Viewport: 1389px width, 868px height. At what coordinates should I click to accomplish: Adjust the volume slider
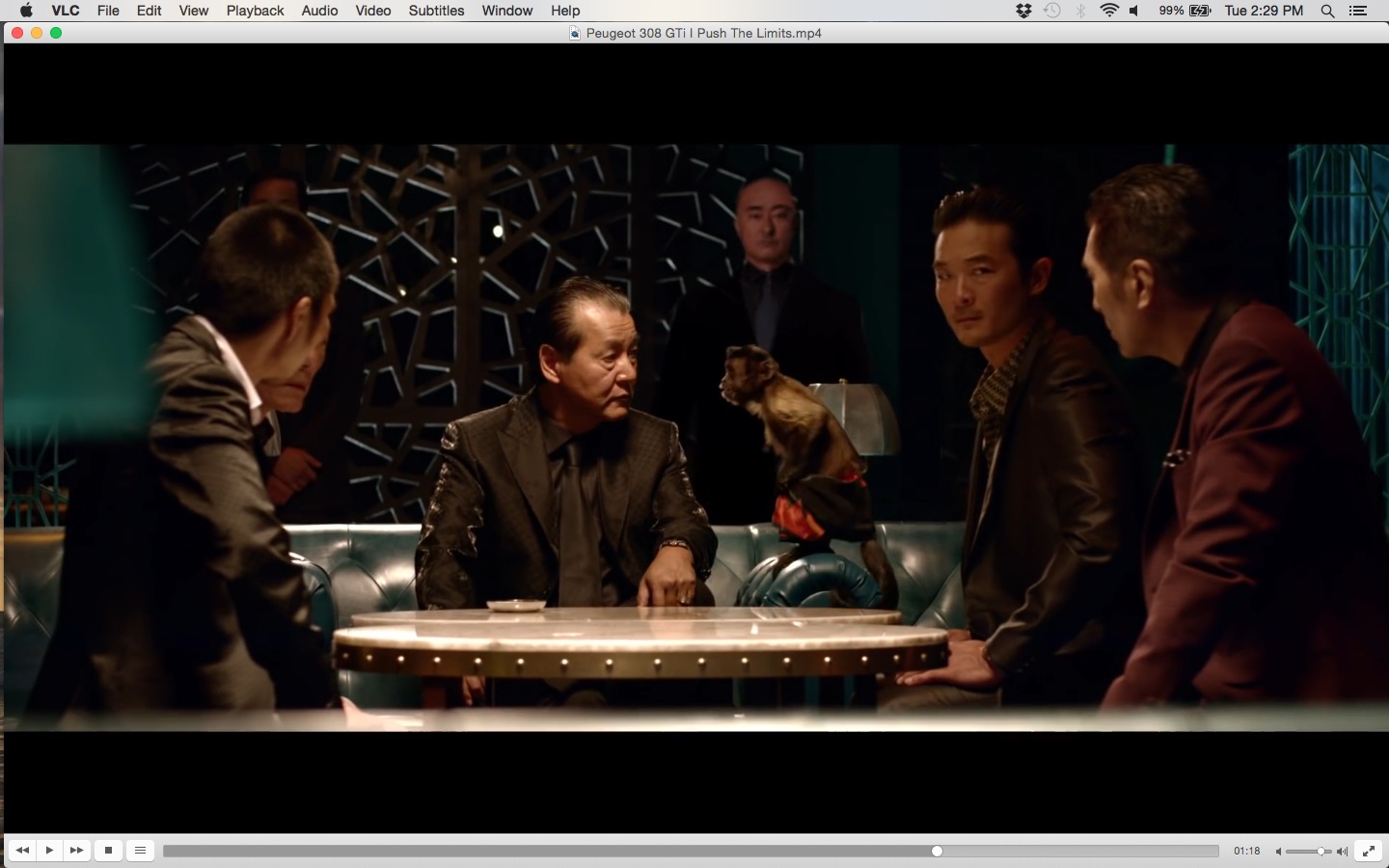point(1309,852)
